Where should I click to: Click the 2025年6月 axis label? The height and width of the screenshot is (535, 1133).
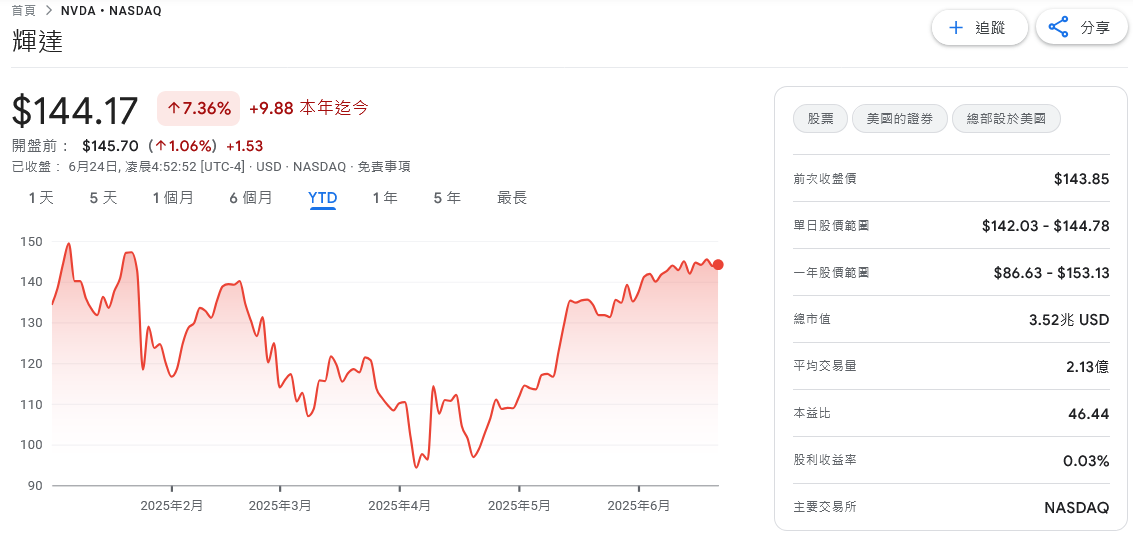[x=639, y=505]
